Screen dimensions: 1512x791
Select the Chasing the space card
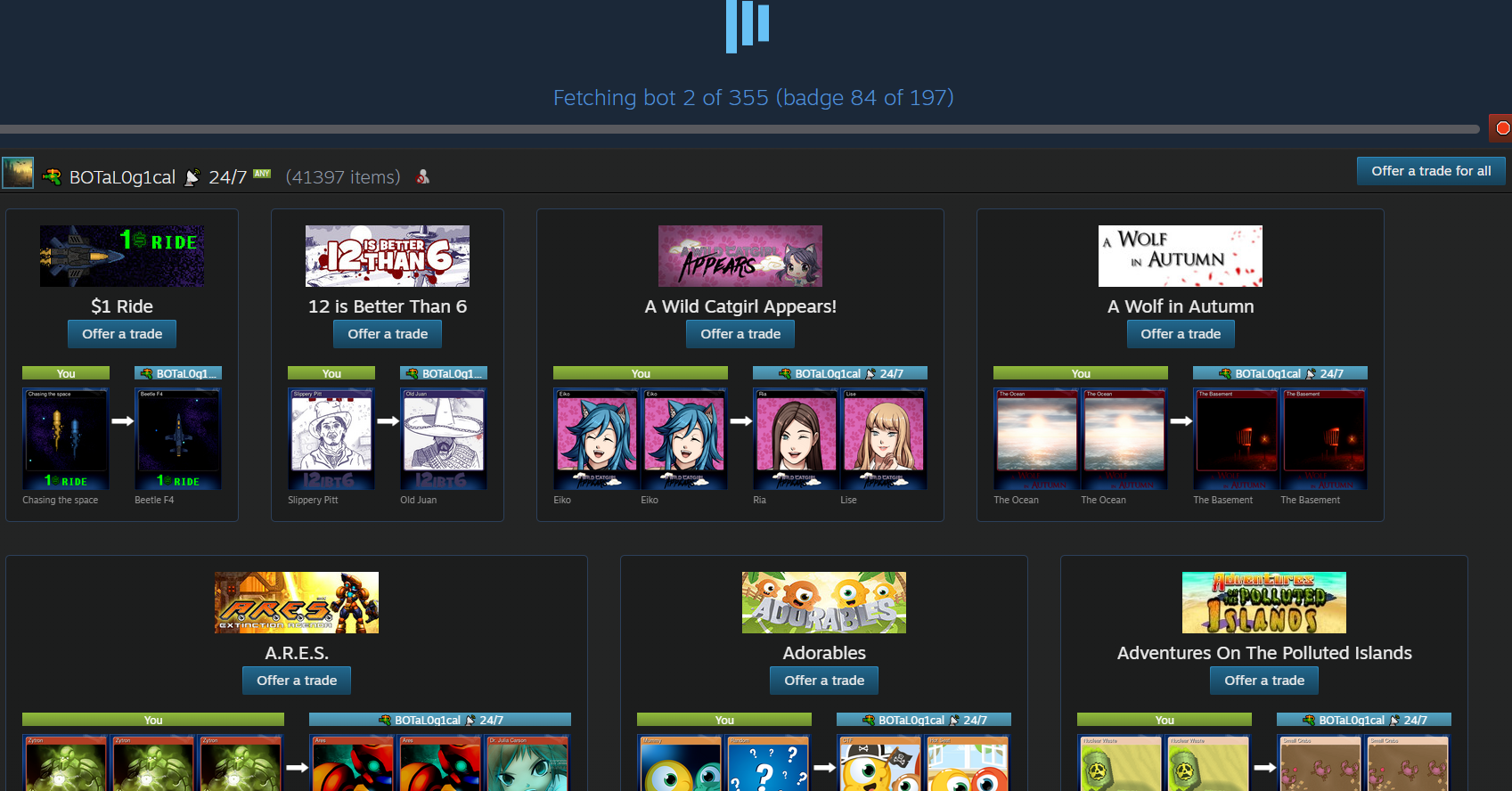coord(66,438)
